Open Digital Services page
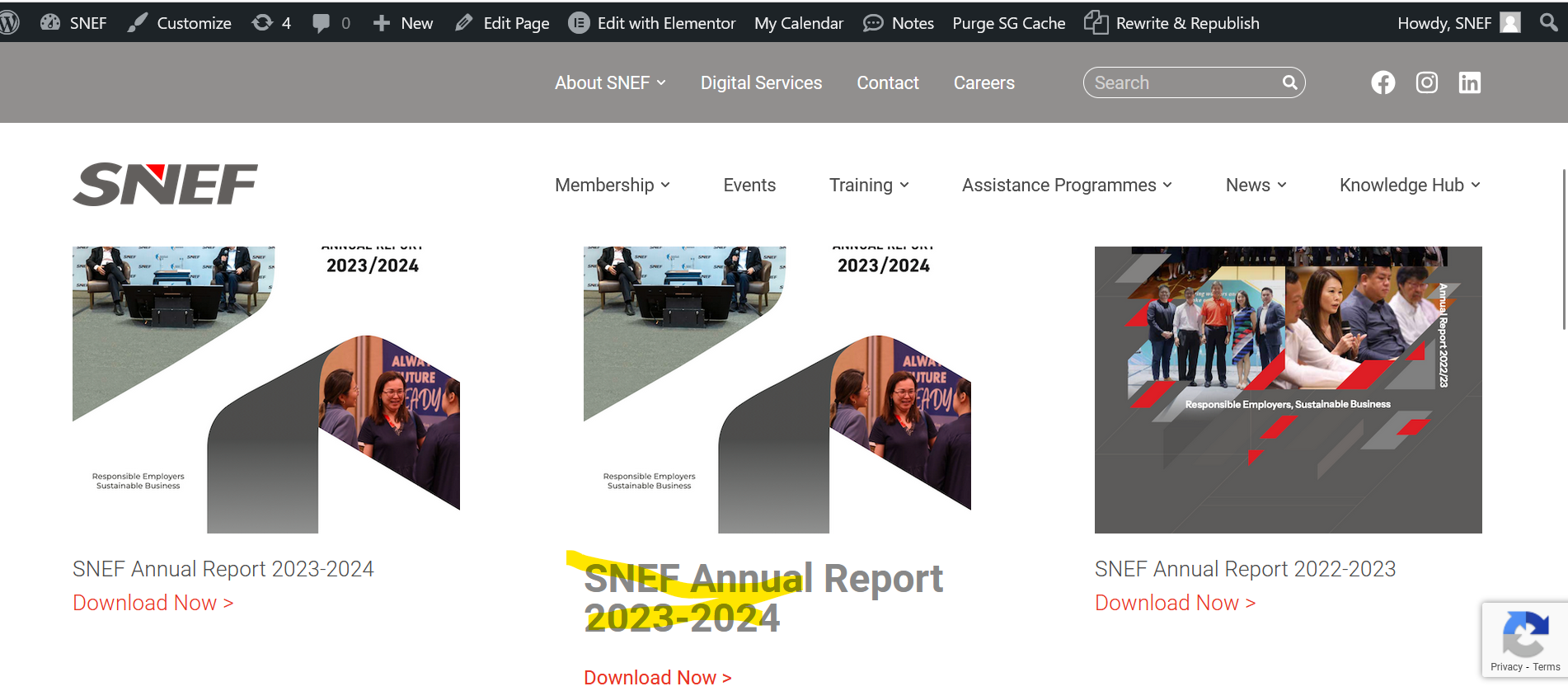The width and height of the screenshot is (1568, 691). 761,82
